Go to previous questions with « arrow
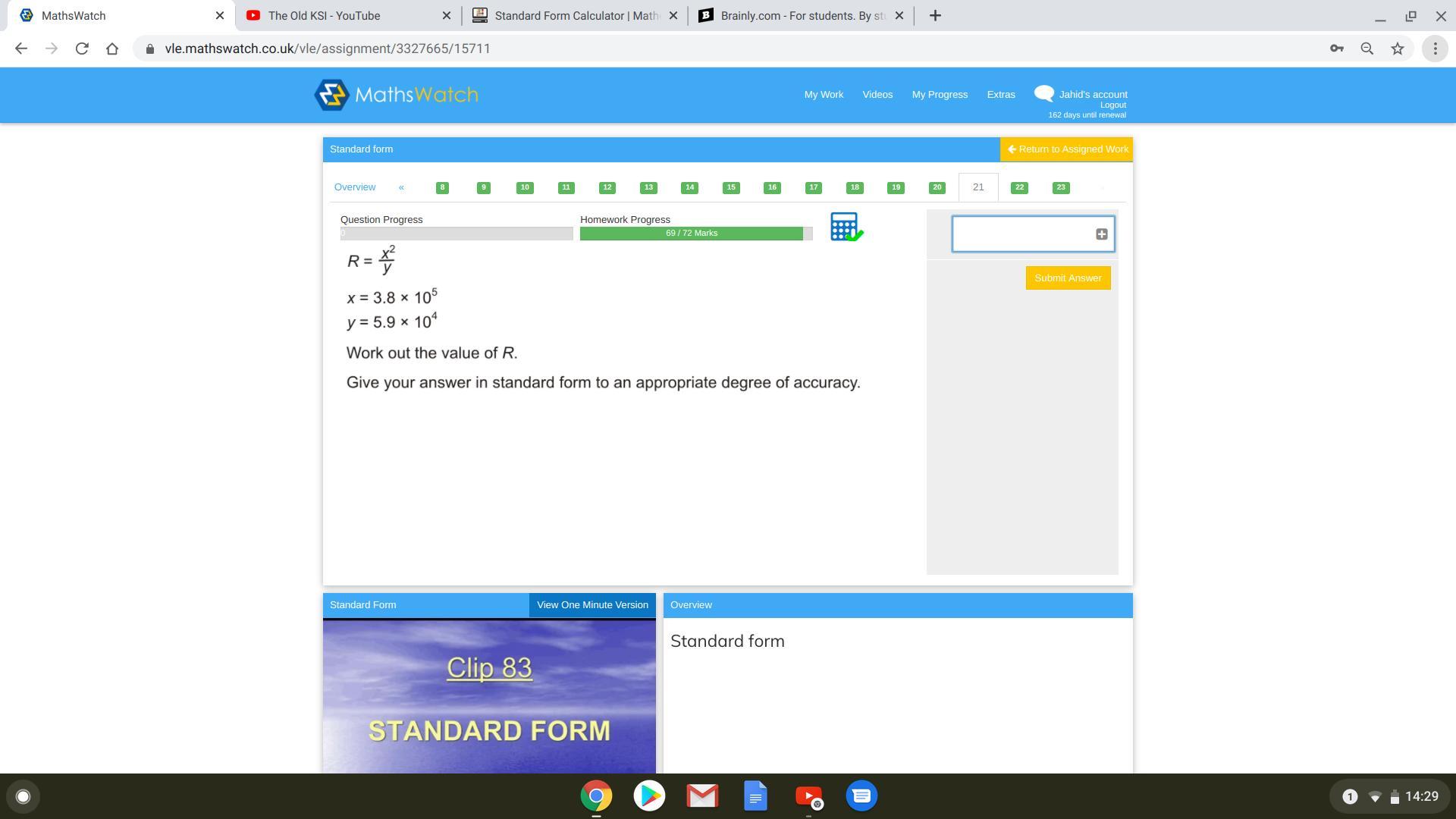Image resolution: width=1456 pixels, height=819 pixels. pyautogui.click(x=401, y=187)
